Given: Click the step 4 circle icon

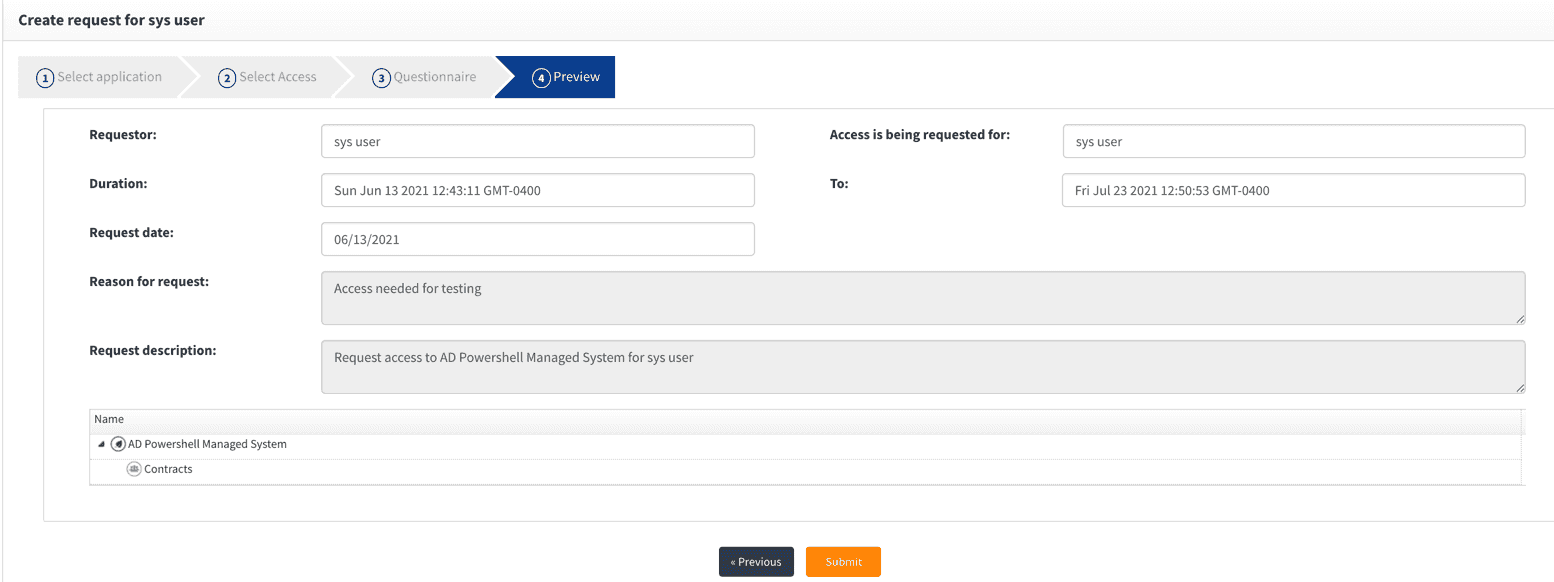Looking at the screenshot, I should coord(541,78).
